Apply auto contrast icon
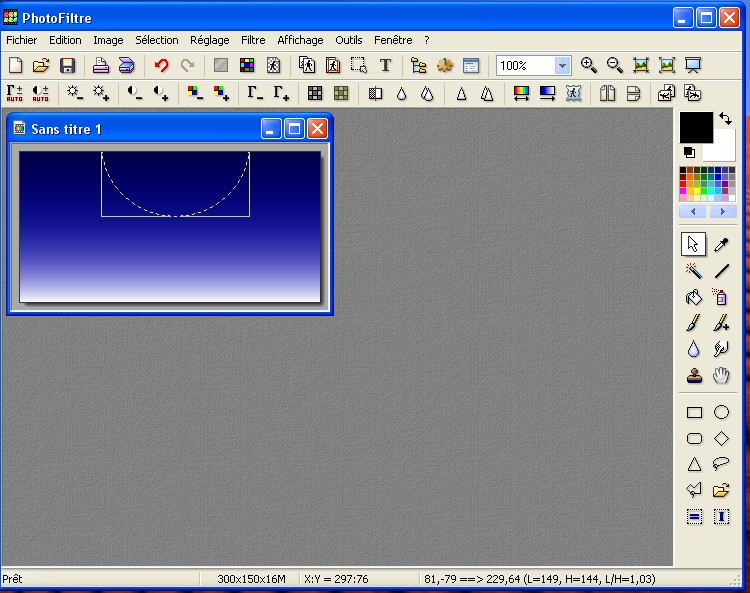The image size is (750, 593). coord(41,93)
